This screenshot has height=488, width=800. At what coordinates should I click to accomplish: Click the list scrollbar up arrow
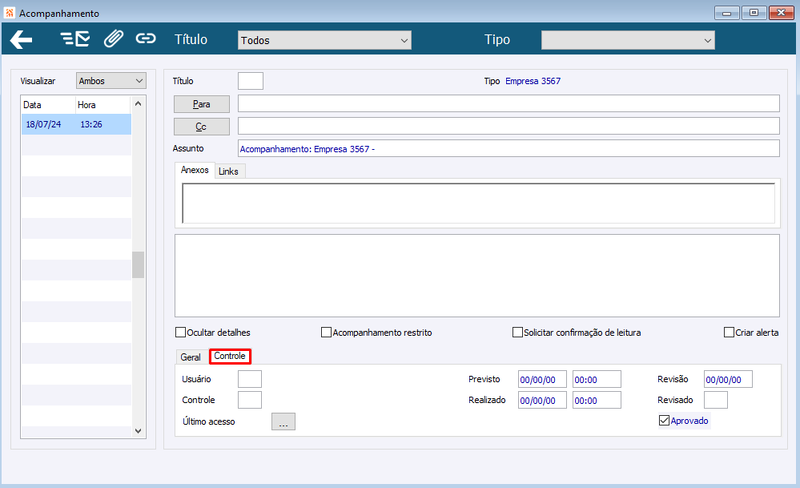pos(138,104)
